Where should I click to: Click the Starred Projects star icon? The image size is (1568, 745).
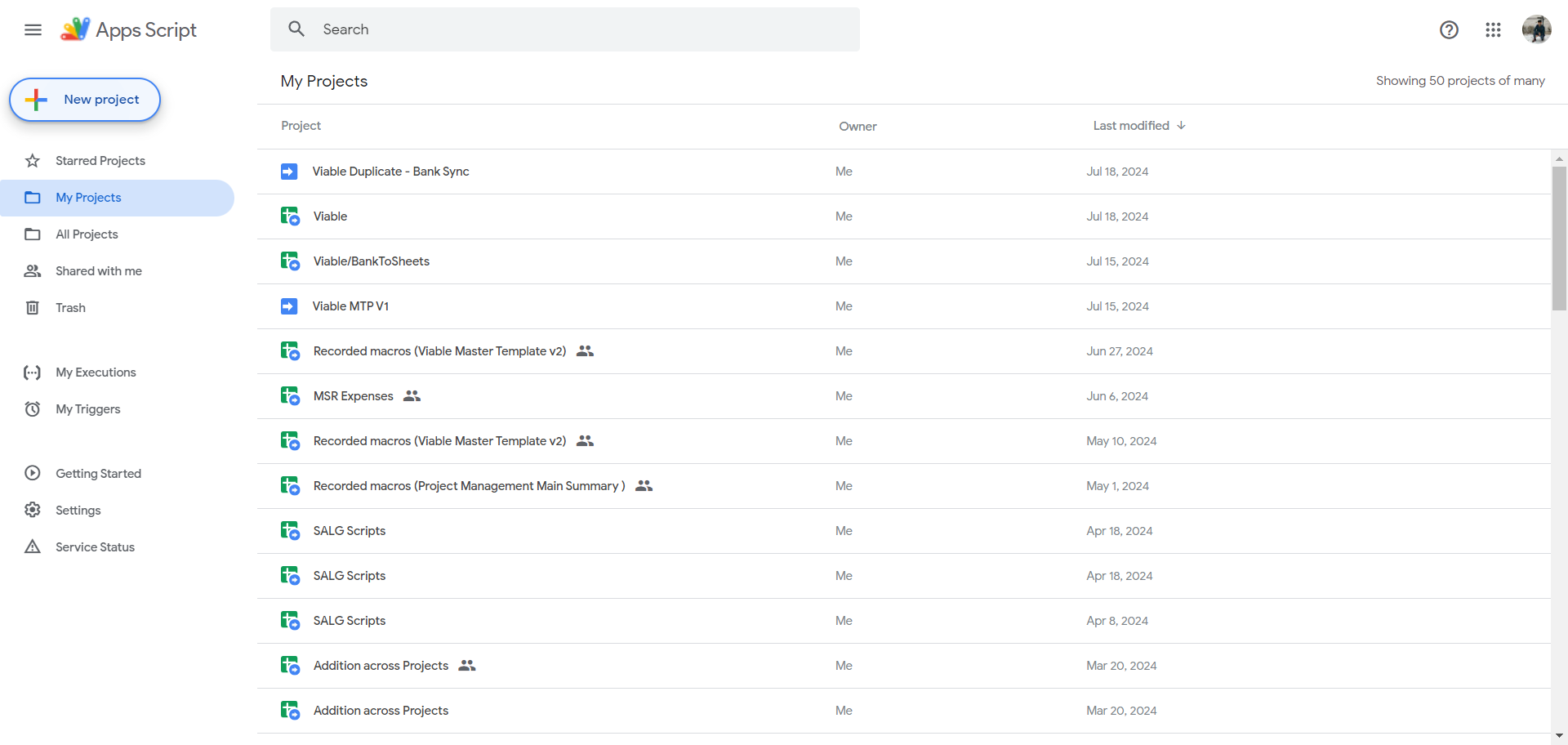[33, 161]
